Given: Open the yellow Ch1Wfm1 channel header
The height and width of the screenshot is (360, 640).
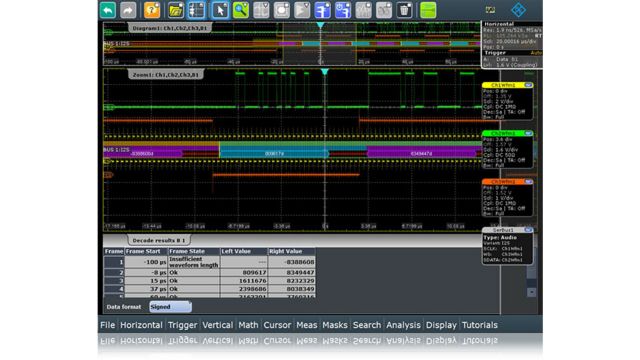Looking at the screenshot, I should (503, 85).
